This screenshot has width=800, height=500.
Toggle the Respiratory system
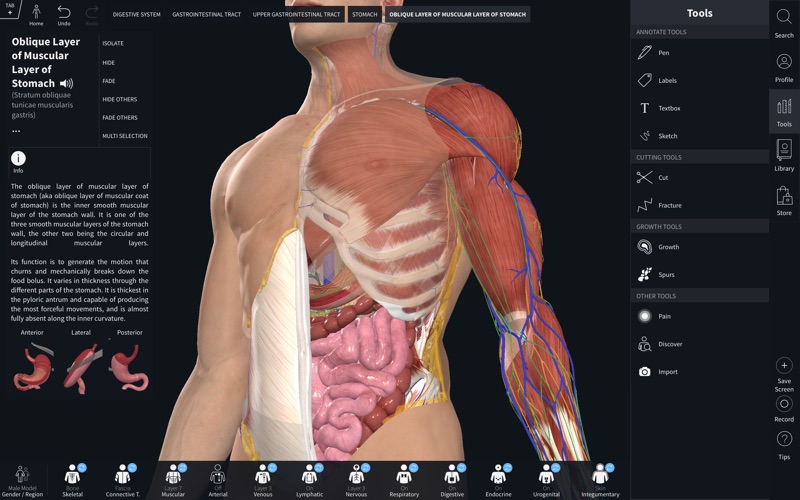[x=404, y=480]
